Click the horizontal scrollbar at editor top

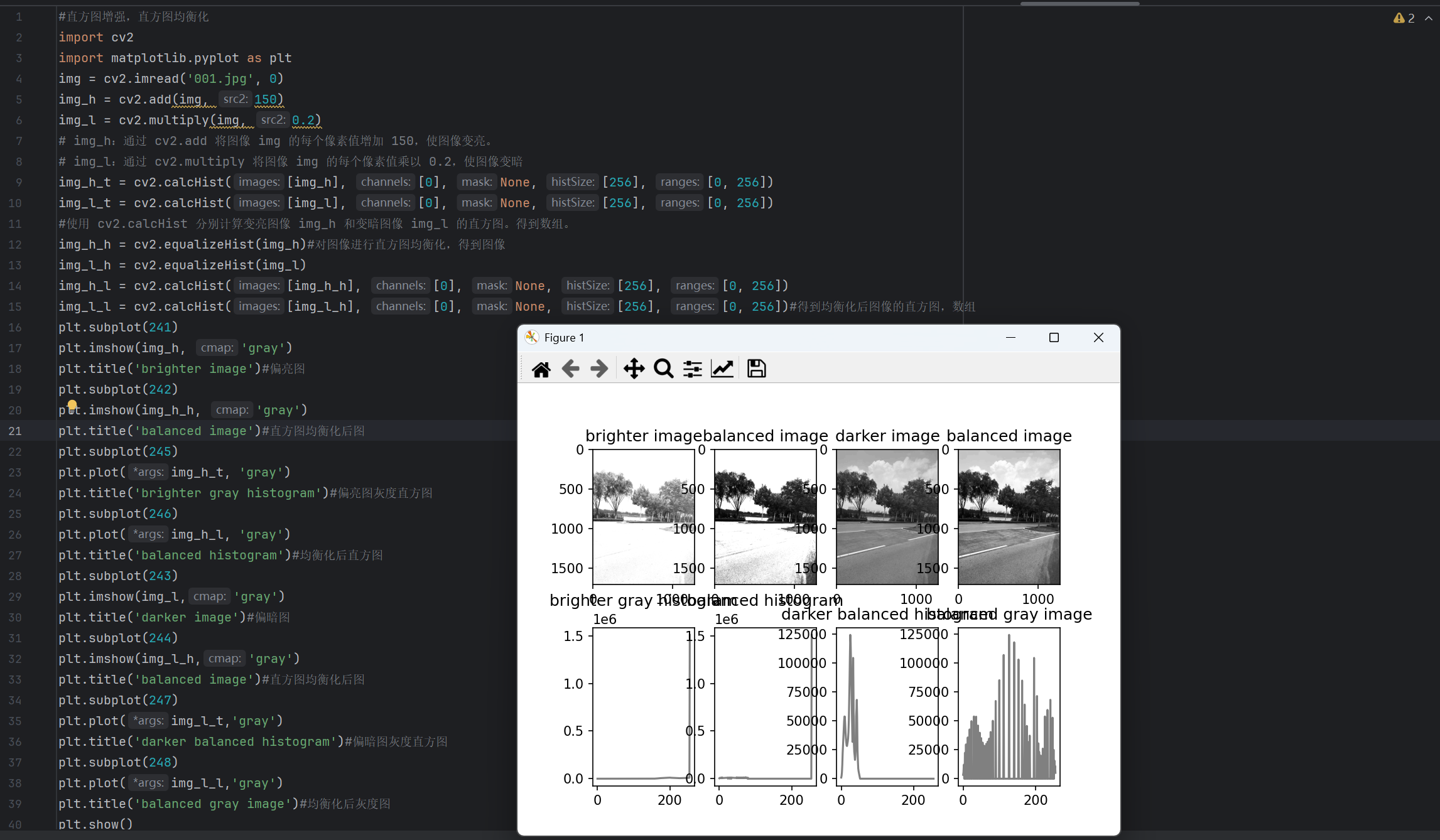click(x=1079, y=3)
